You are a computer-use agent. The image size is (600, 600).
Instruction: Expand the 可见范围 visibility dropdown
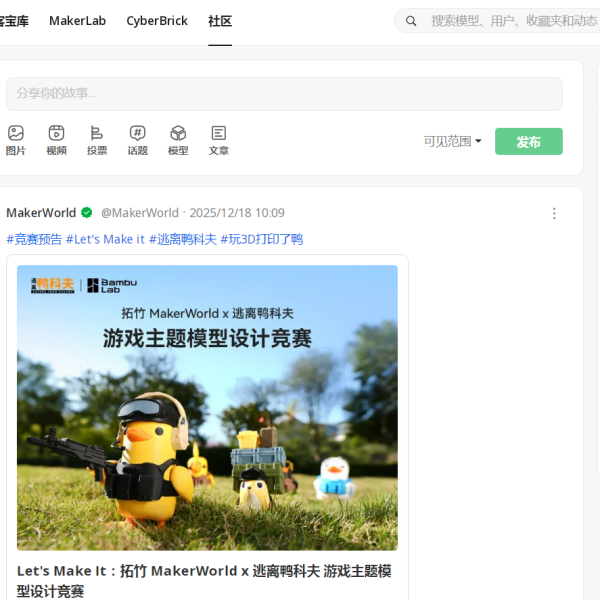click(x=452, y=141)
